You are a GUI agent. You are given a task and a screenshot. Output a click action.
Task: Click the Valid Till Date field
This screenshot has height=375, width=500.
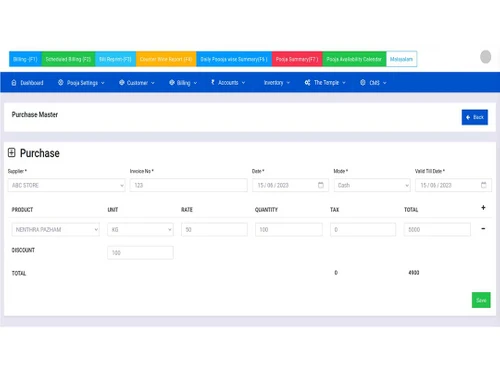tap(453, 185)
